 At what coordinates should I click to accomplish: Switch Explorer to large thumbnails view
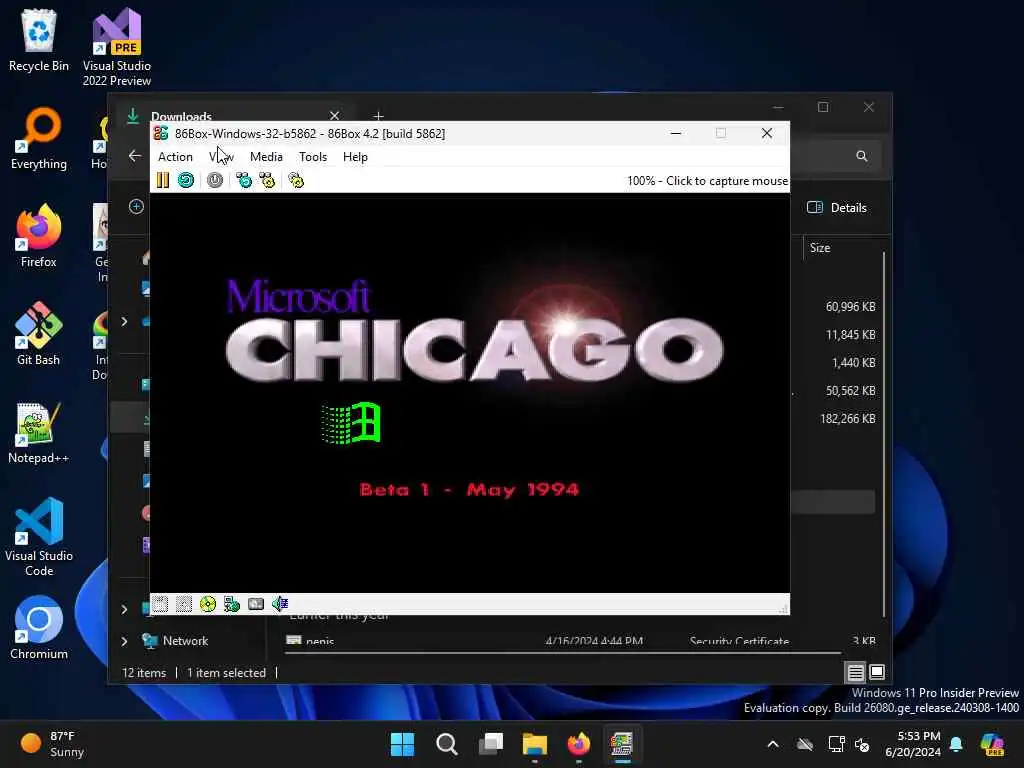pos(877,671)
